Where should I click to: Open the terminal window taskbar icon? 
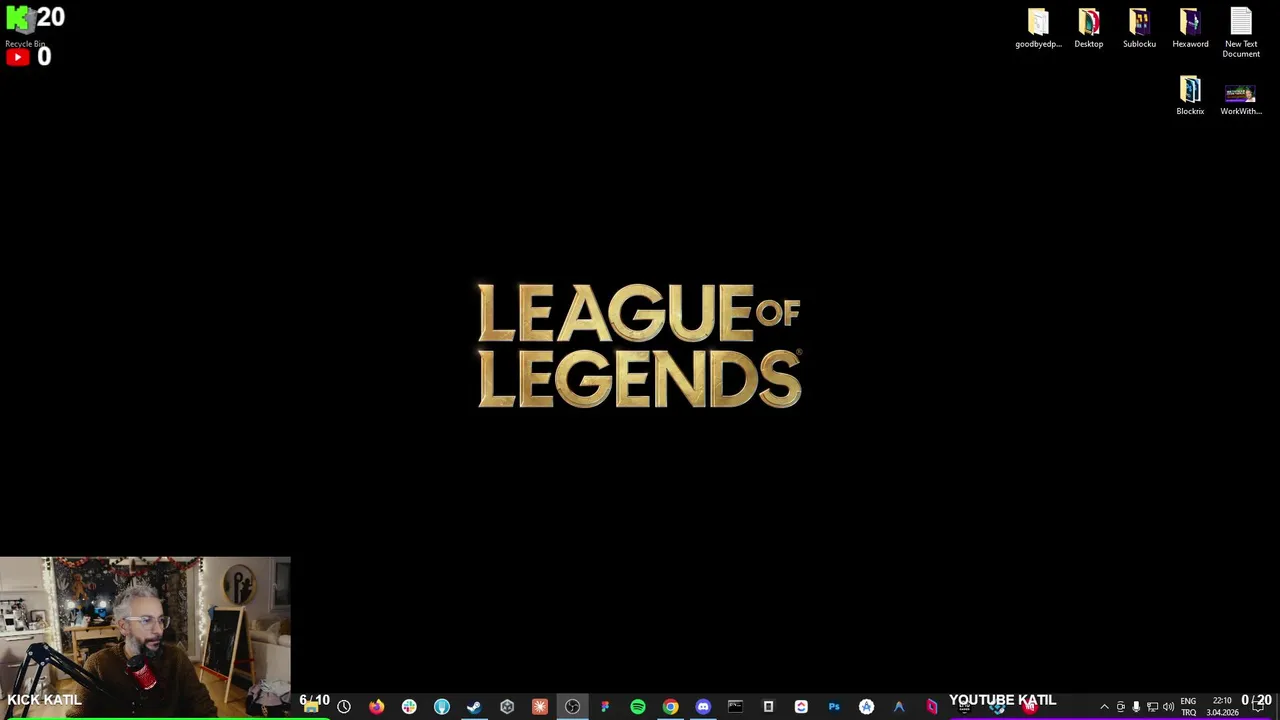735,707
